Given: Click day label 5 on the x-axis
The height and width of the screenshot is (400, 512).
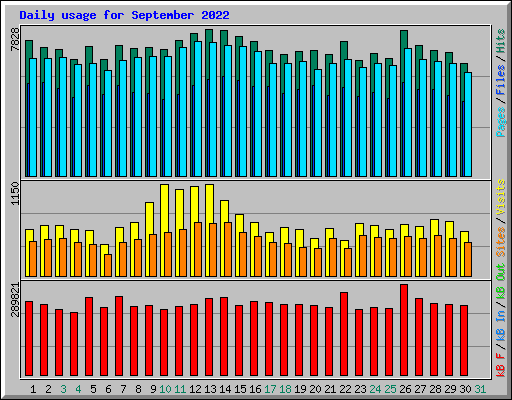Looking at the screenshot, I should [x=93, y=389].
